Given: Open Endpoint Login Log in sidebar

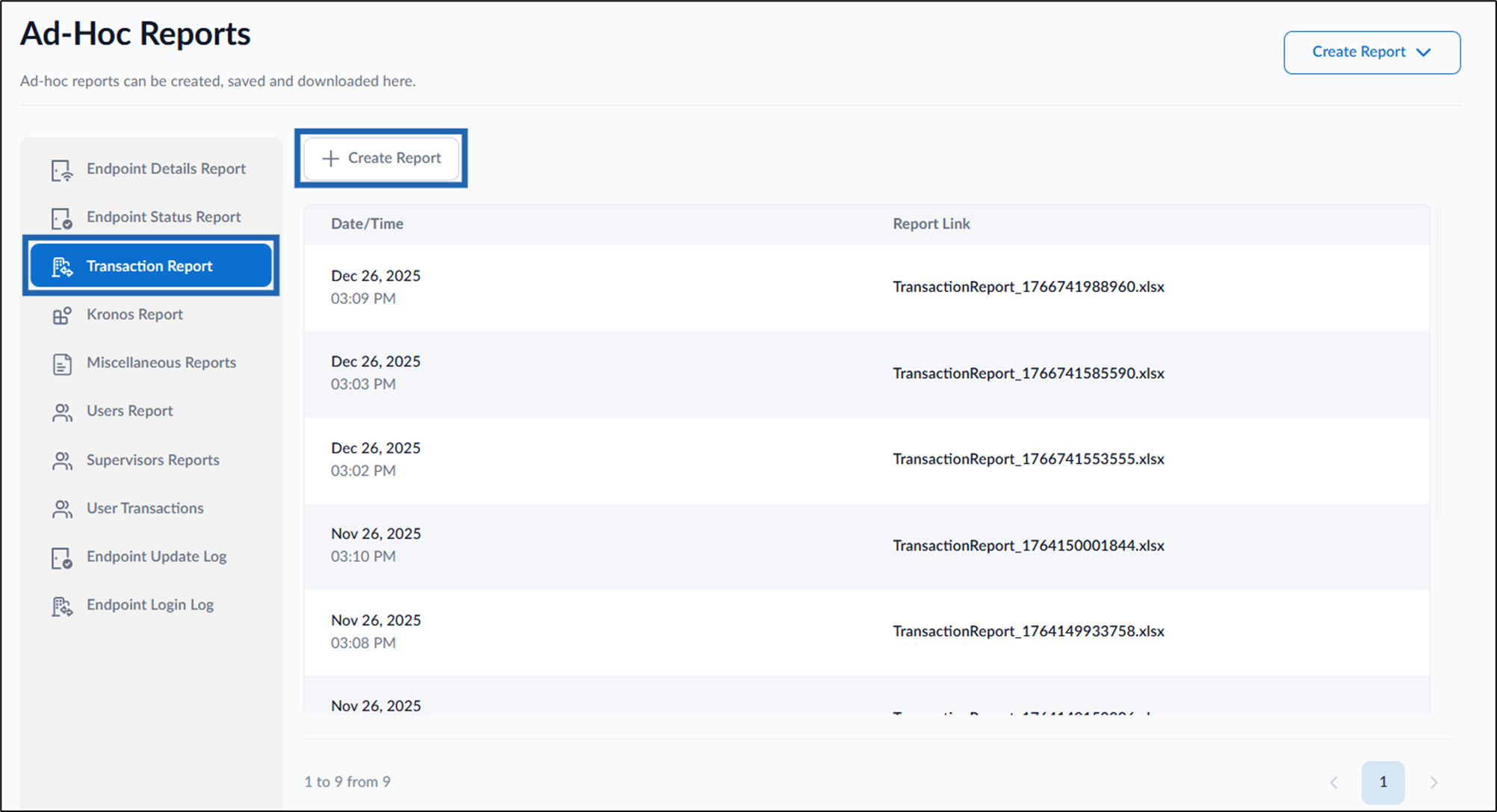Looking at the screenshot, I should click(x=151, y=605).
